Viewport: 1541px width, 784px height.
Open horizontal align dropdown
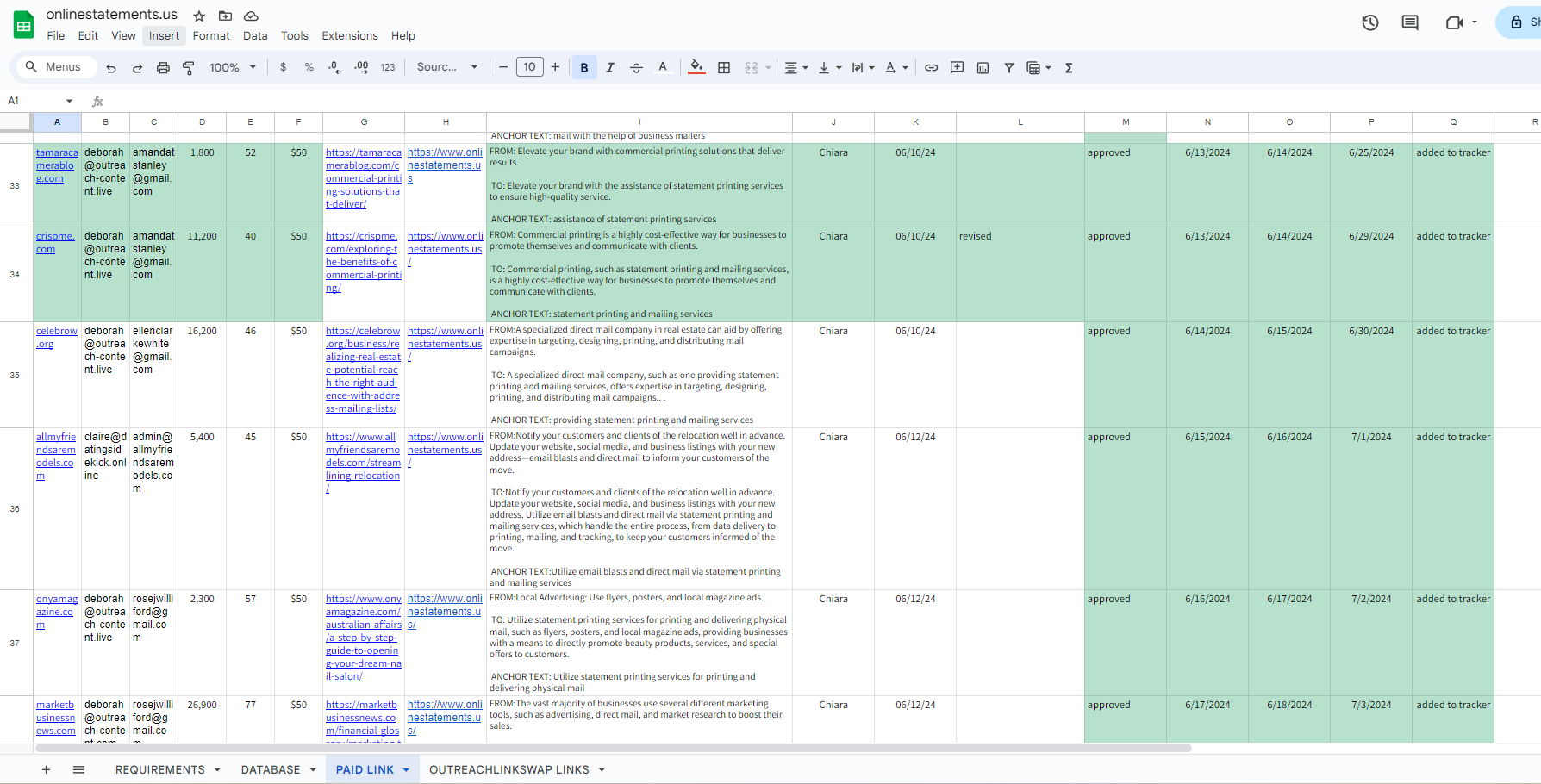click(795, 67)
